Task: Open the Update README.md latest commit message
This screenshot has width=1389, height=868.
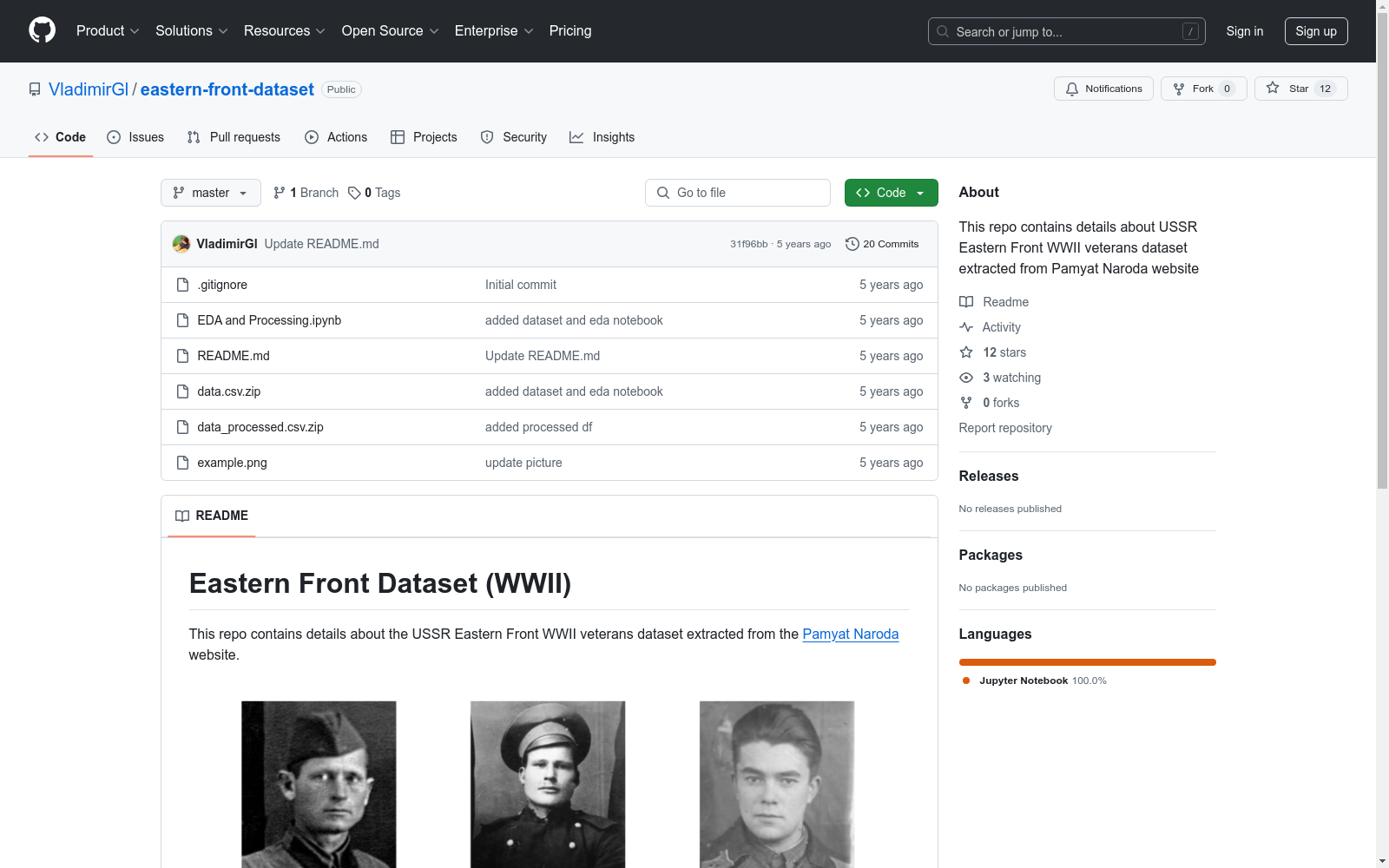Action: click(321, 244)
